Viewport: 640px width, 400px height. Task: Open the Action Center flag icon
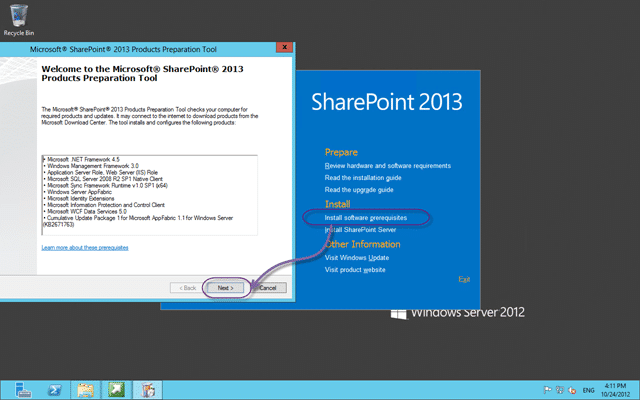pos(548,390)
